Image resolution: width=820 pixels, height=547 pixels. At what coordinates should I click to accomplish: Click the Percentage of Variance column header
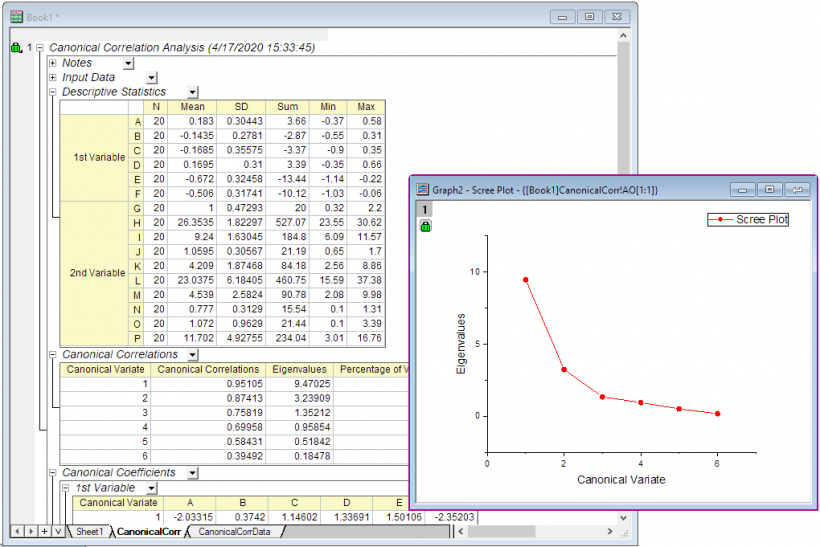pos(373,370)
